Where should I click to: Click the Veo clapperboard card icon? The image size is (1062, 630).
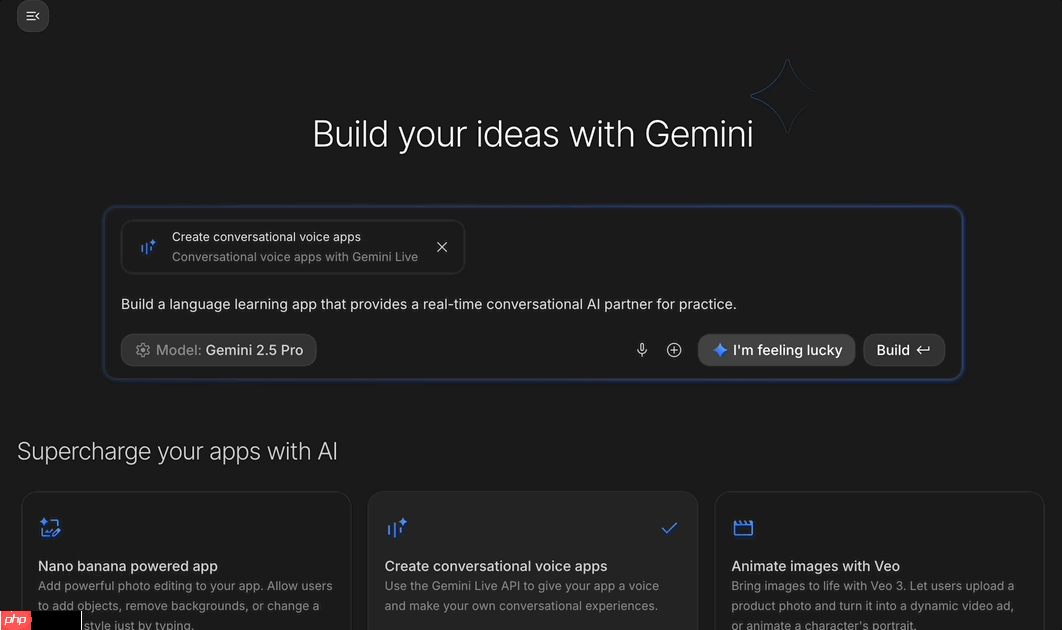[743, 528]
